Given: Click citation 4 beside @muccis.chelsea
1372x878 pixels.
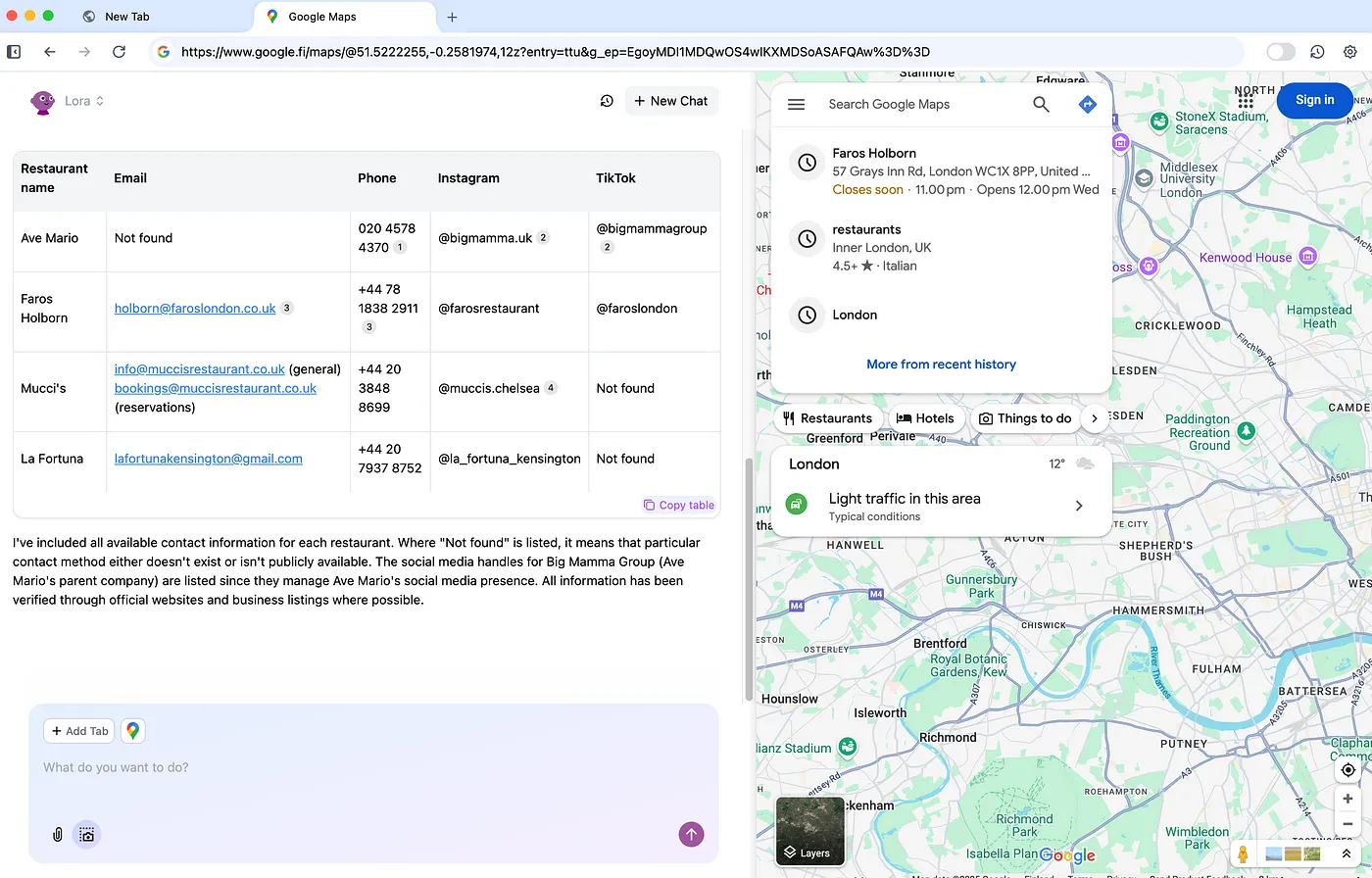Looking at the screenshot, I should tap(551, 388).
